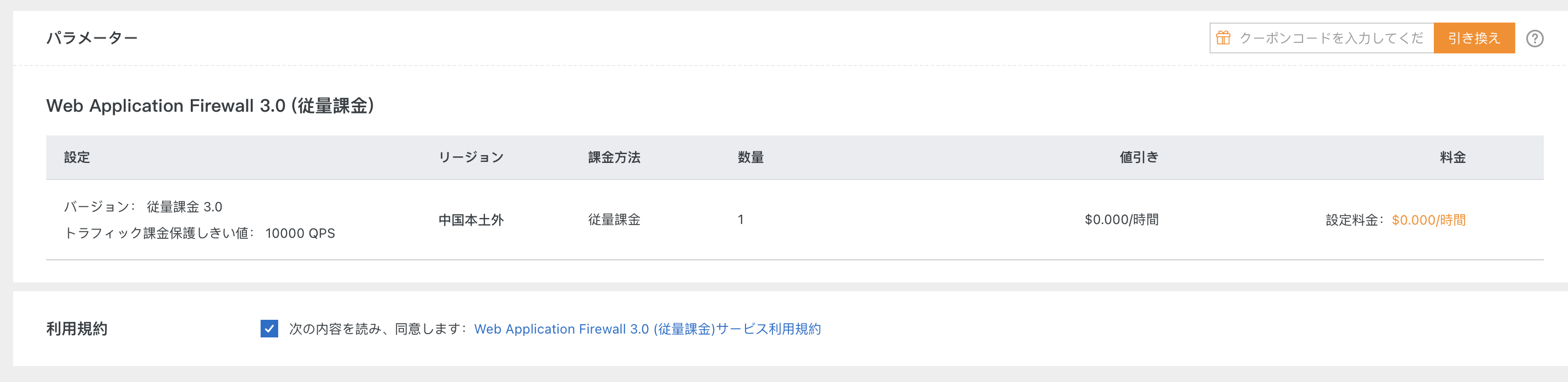
Task: Open the Web Application Firewall 3.0 service terms link
Action: [648, 329]
